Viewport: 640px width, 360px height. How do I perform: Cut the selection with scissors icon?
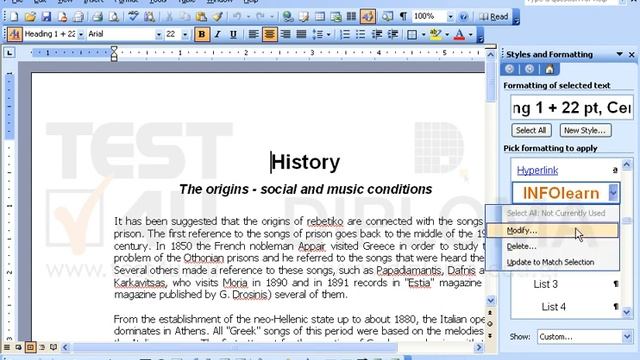169,17
